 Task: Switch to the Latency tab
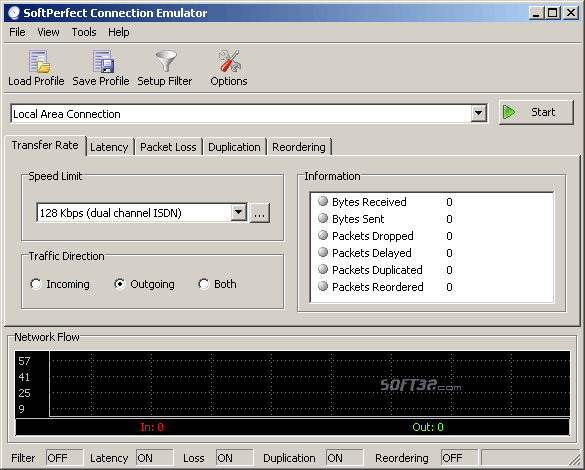click(x=109, y=147)
